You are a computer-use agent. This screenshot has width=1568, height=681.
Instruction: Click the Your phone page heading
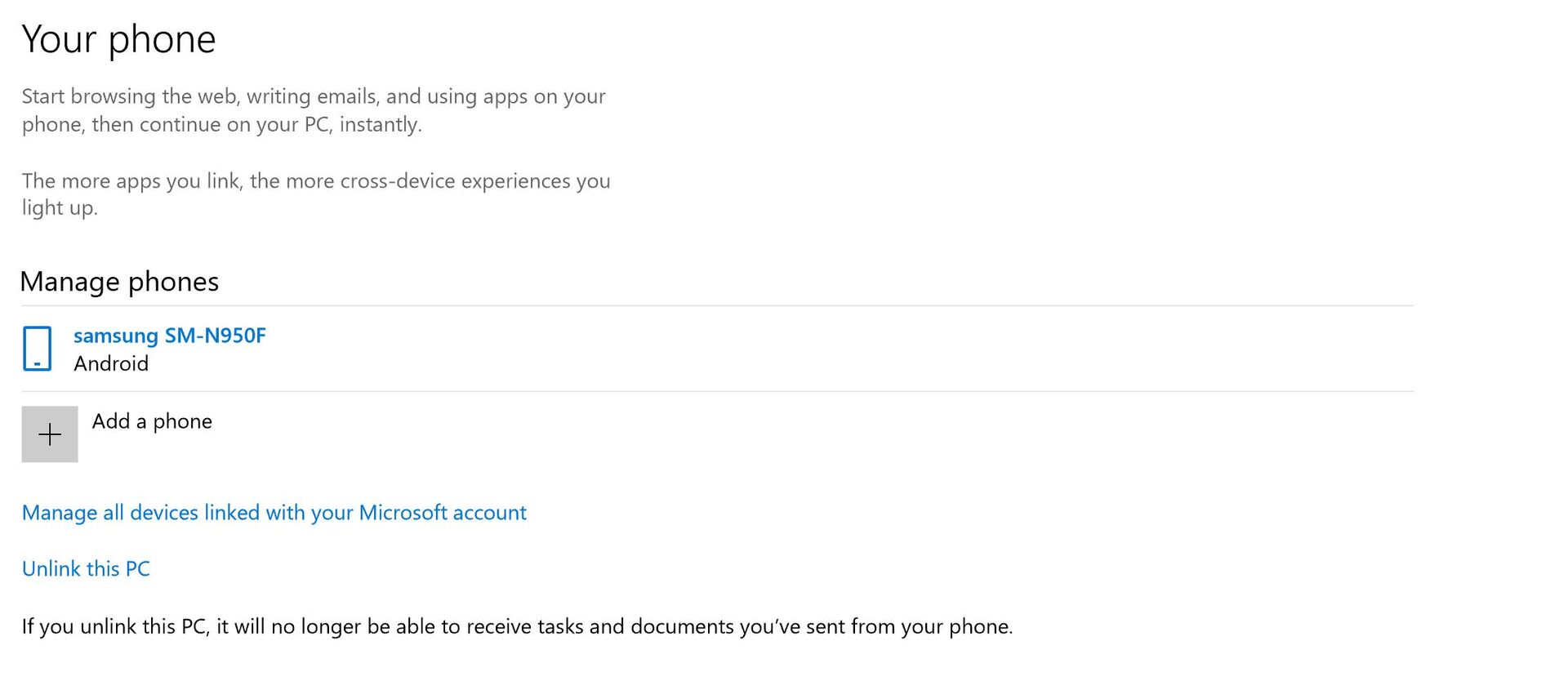(118, 39)
